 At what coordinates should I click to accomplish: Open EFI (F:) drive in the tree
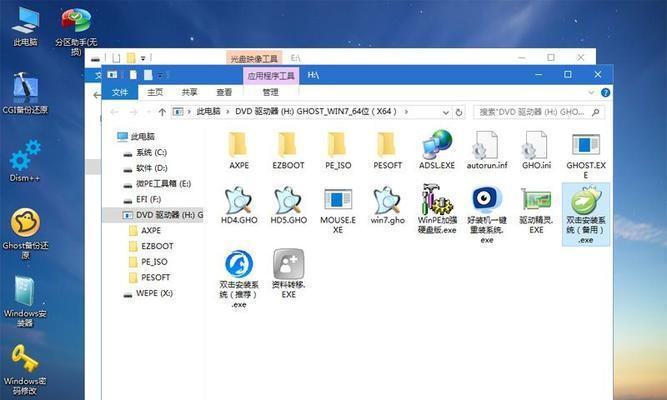point(143,199)
